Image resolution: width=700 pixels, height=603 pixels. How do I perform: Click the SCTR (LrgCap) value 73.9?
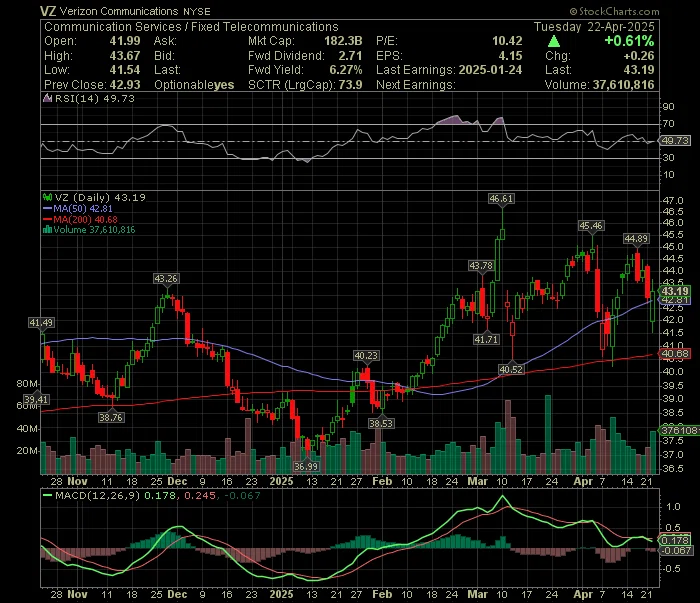(x=350, y=85)
